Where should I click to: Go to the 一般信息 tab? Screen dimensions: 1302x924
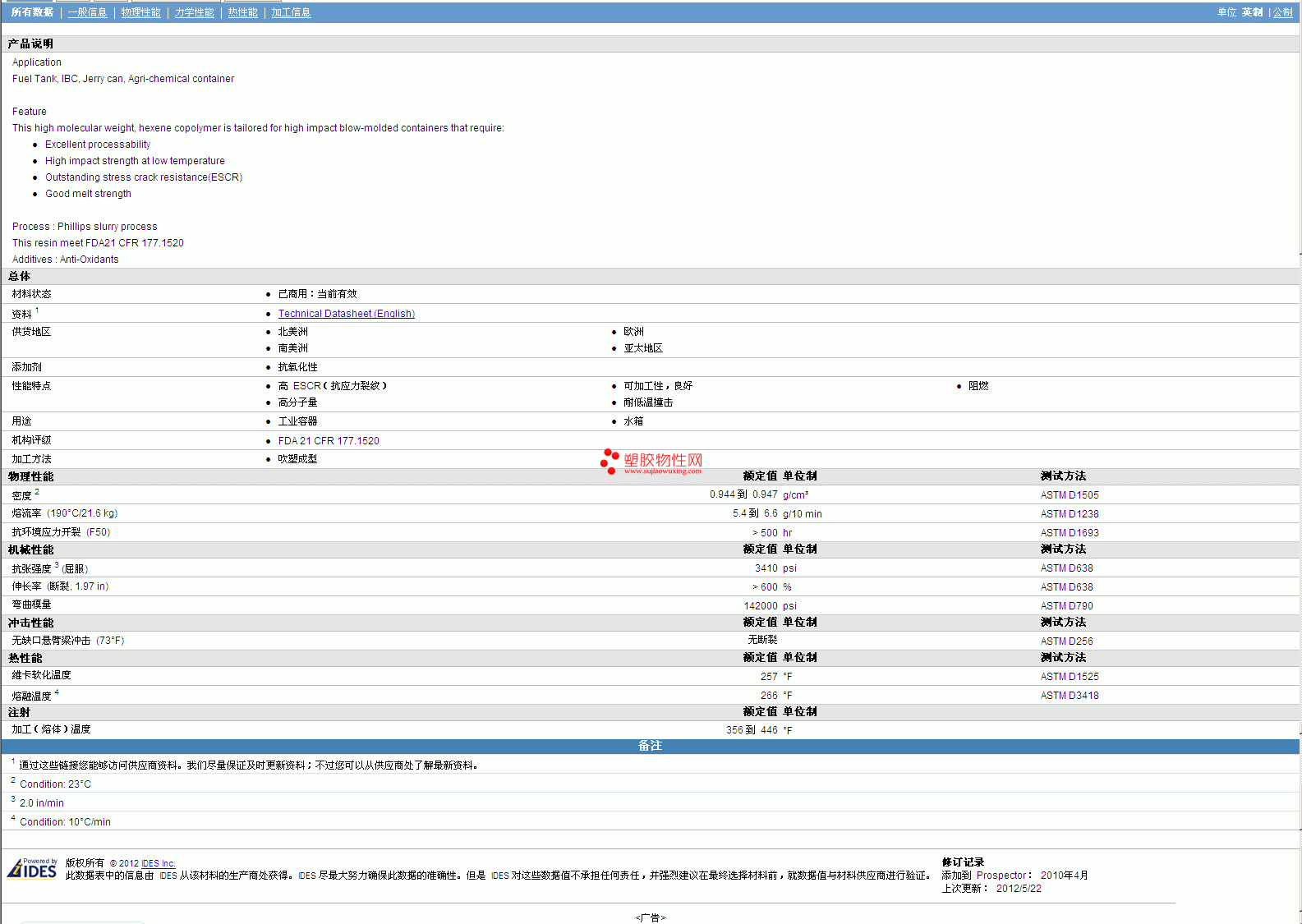pos(87,12)
